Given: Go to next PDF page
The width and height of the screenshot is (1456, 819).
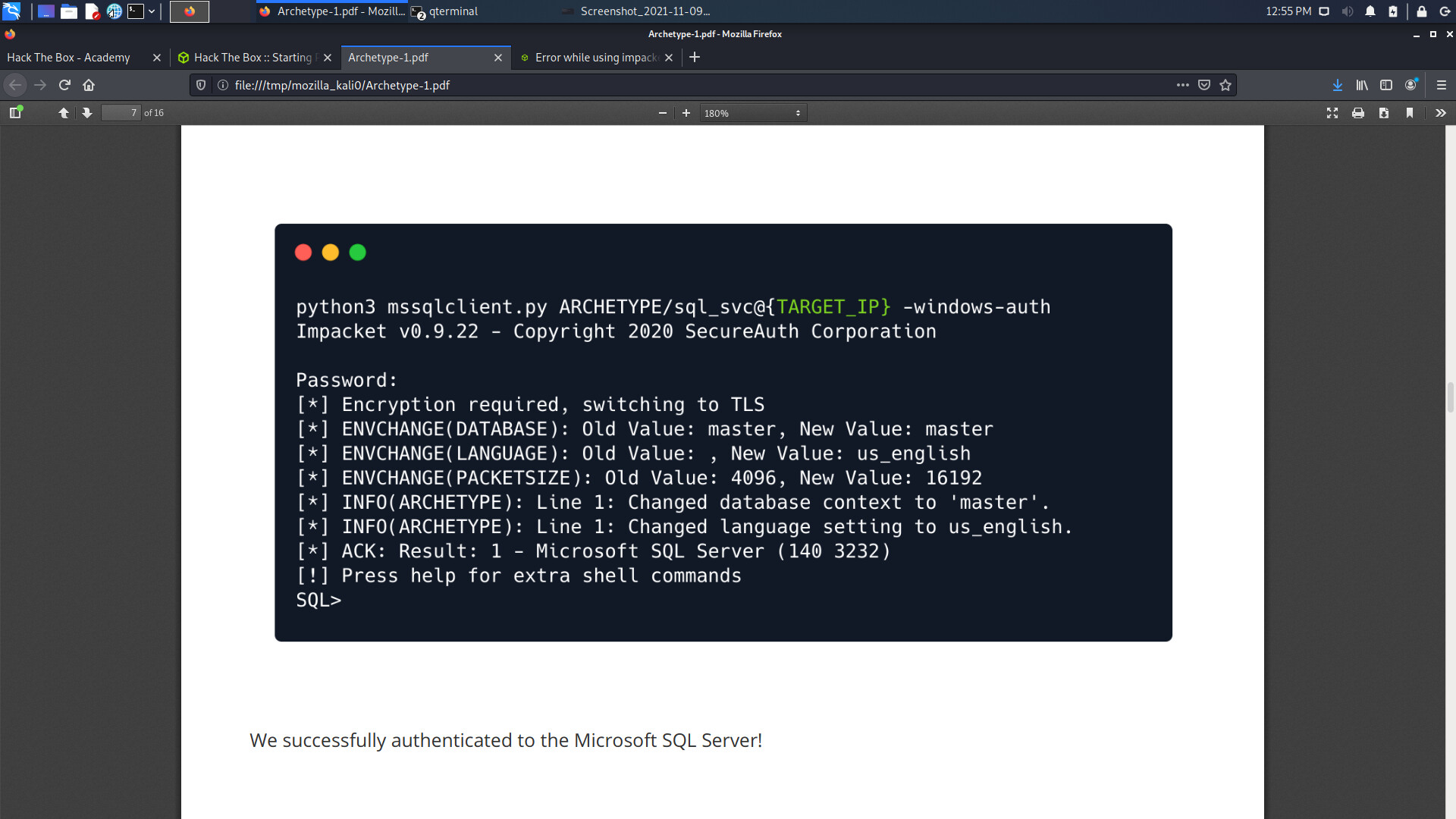Looking at the screenshot, I should coord(87,113).
